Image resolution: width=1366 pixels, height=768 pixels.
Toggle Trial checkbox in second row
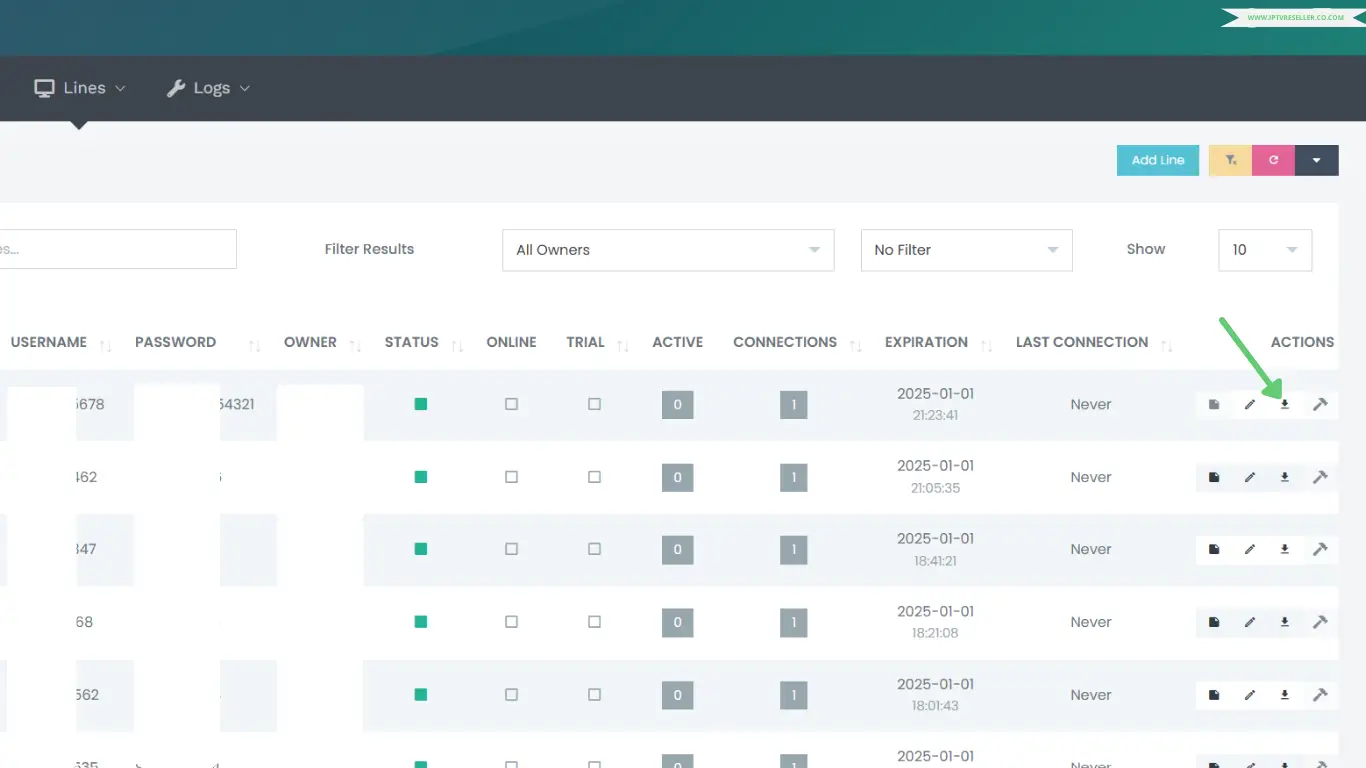tap(594, 477)
